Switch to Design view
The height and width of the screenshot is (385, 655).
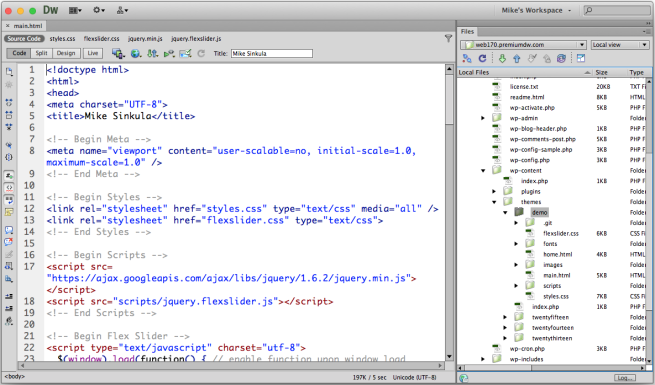point(66,53)
